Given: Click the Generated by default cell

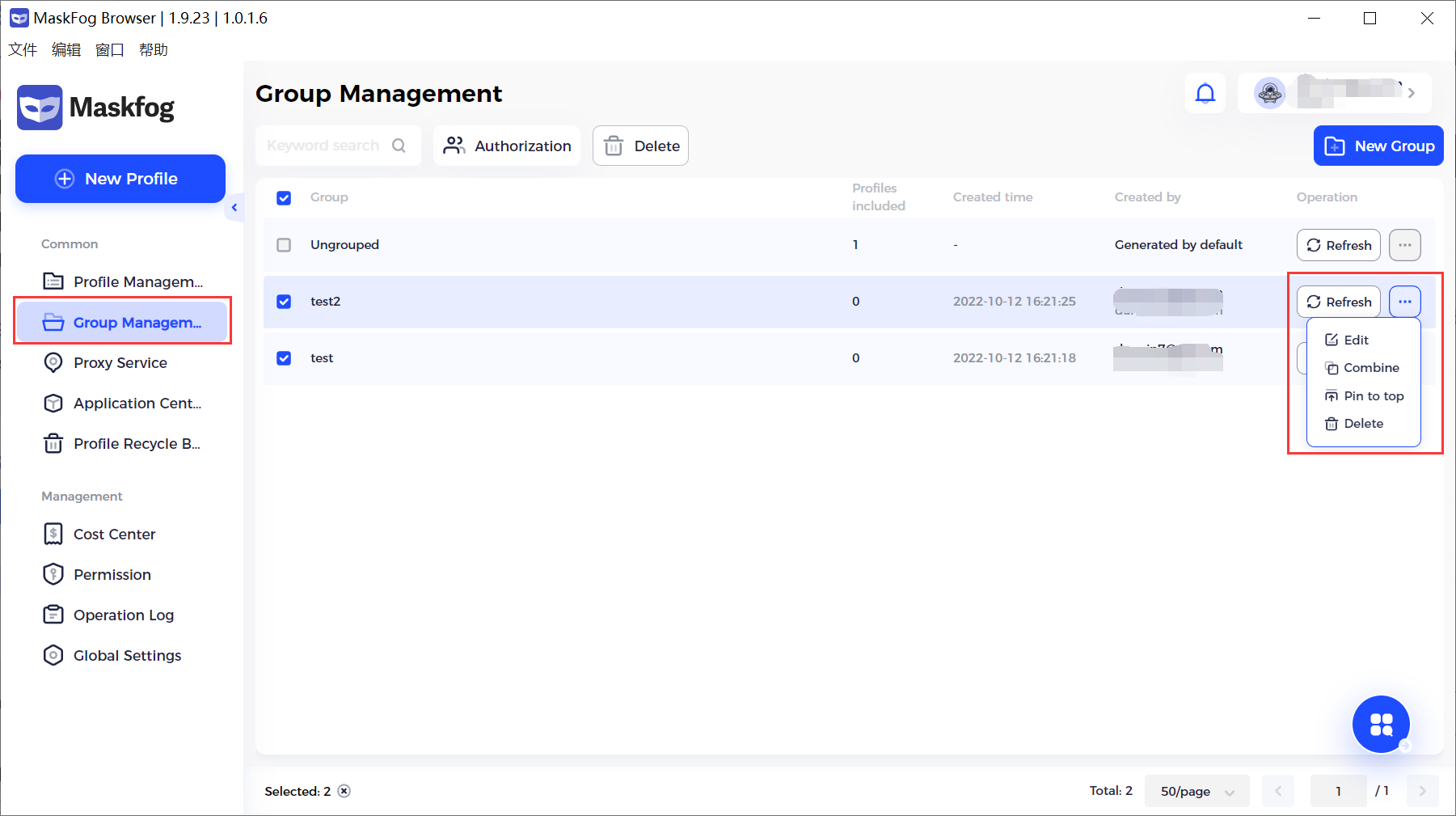Looking at the screenshot, I should [x=1178, y=245].
